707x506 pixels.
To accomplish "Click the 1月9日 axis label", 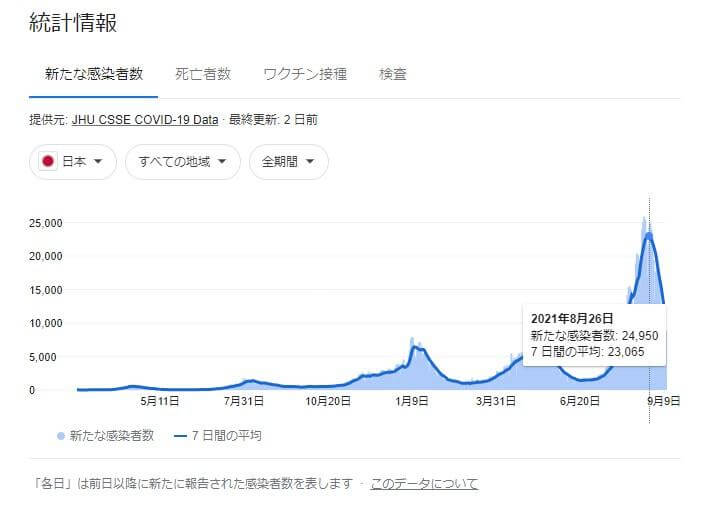I will [412, 401].
